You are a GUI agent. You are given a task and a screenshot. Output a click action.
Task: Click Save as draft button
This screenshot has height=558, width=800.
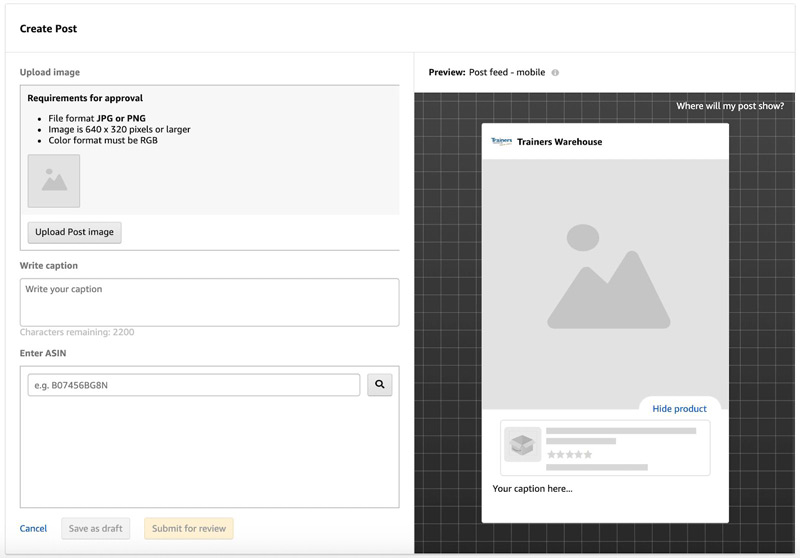(95, 528)
